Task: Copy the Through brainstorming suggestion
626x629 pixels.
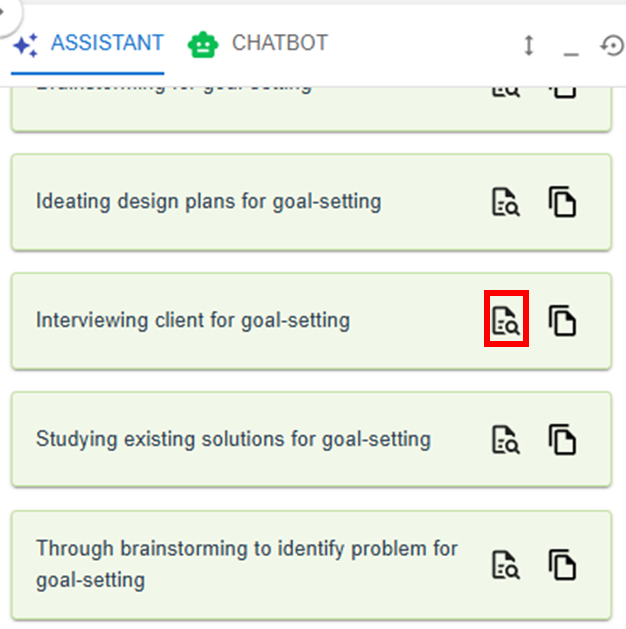Action: pos(563,565)
